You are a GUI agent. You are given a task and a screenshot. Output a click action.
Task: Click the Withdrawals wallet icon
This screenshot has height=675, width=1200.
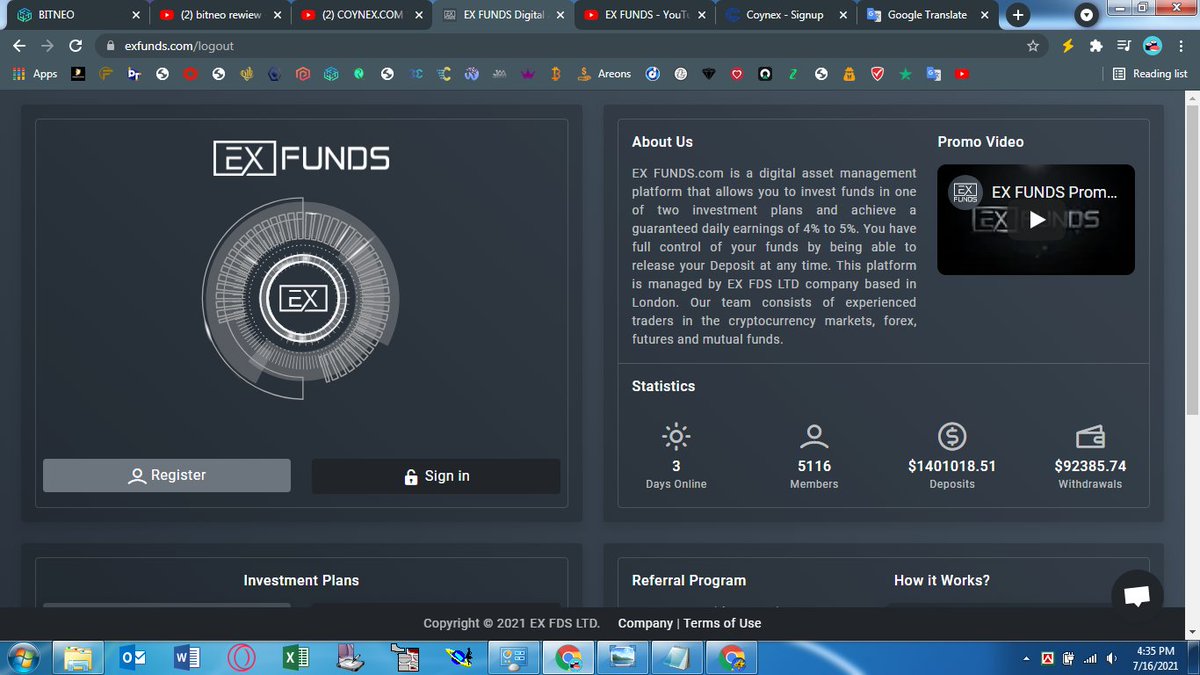click(x=1090, y=437)
